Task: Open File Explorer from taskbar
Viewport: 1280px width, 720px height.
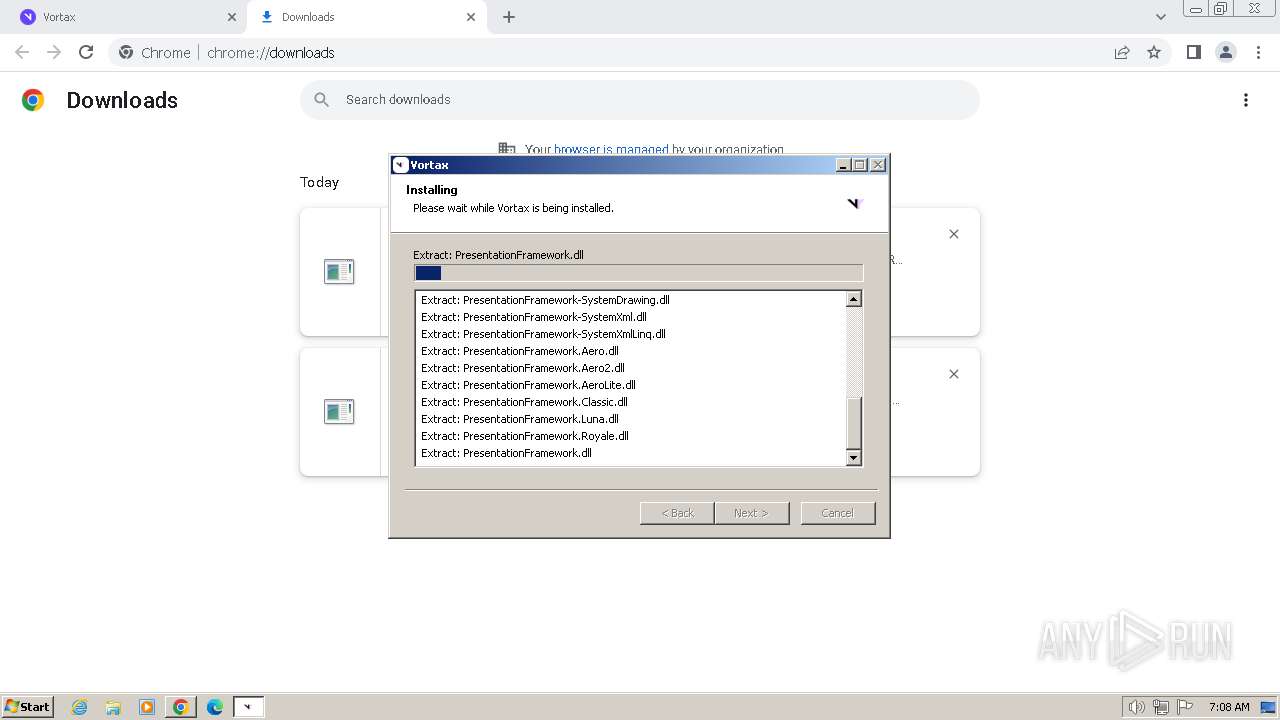Action: pos(113,707)
